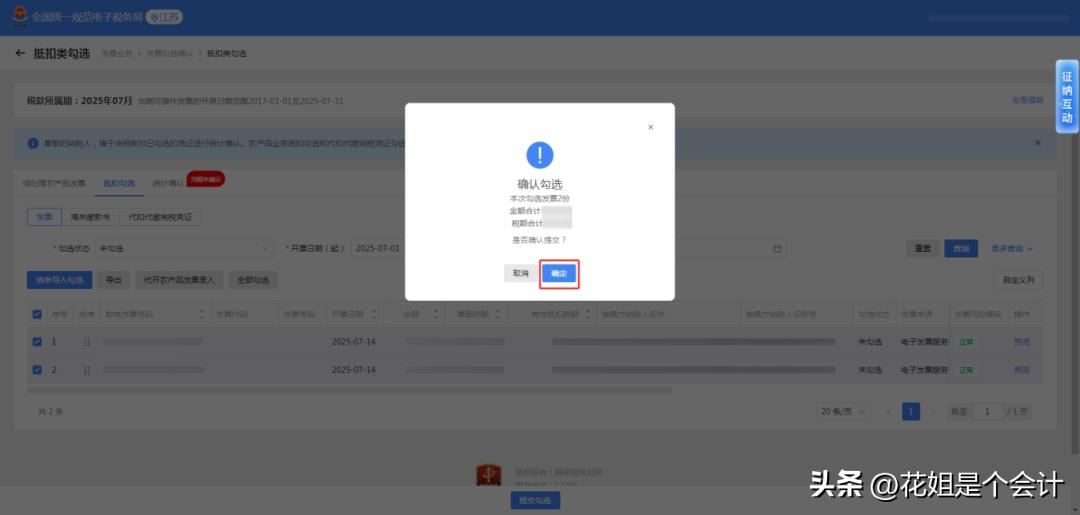Click the back arrow beside 抵扣类勾选
1080x515 pixels.
pos(20,53)
